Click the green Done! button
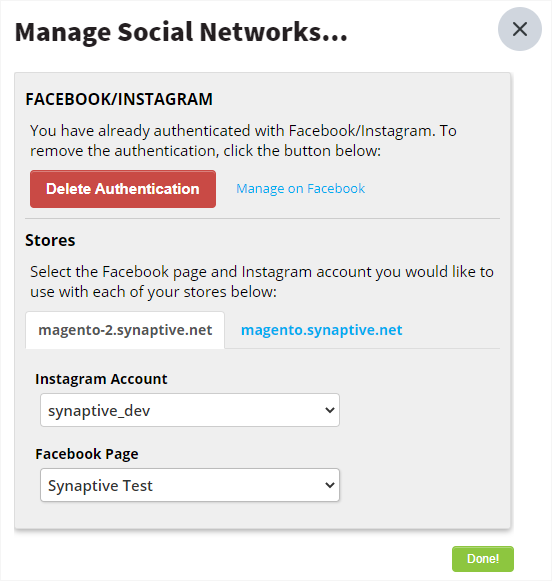This screenshot has height=581, width=552. (x=483, y=559)
